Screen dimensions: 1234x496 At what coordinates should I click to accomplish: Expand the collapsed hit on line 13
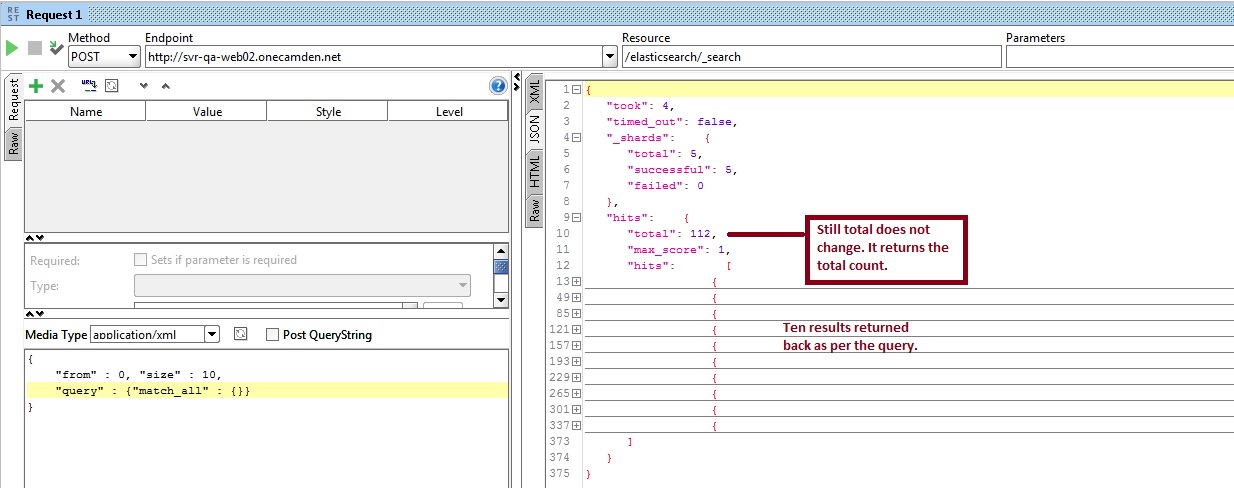pyautogui.click(x=576, y=282)
